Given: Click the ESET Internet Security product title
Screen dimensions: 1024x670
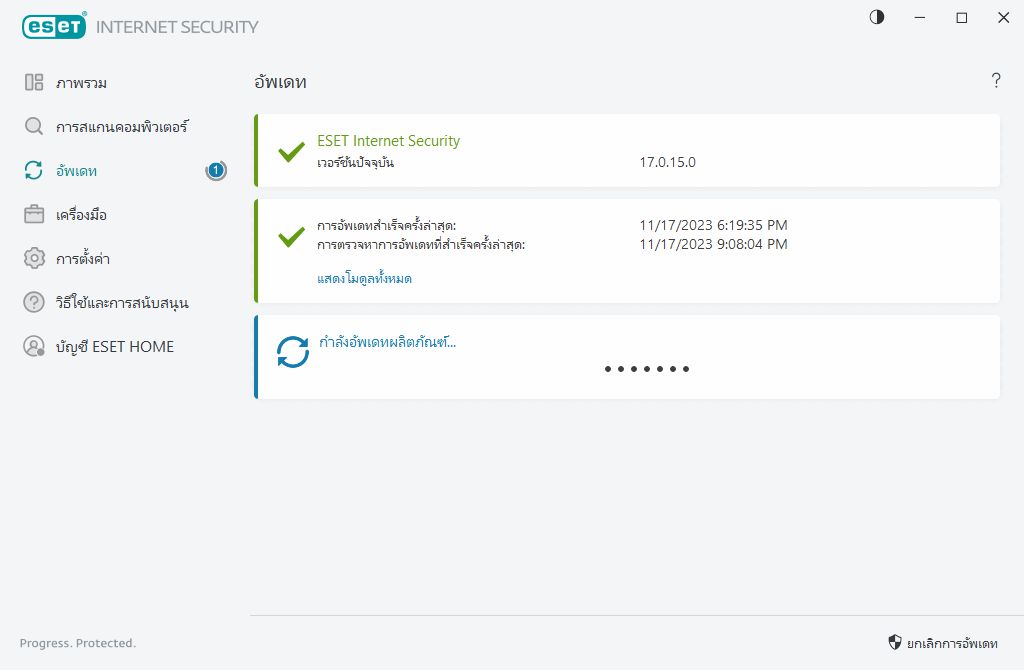Looking at the screenshot, I should click(x=388, y=141).
